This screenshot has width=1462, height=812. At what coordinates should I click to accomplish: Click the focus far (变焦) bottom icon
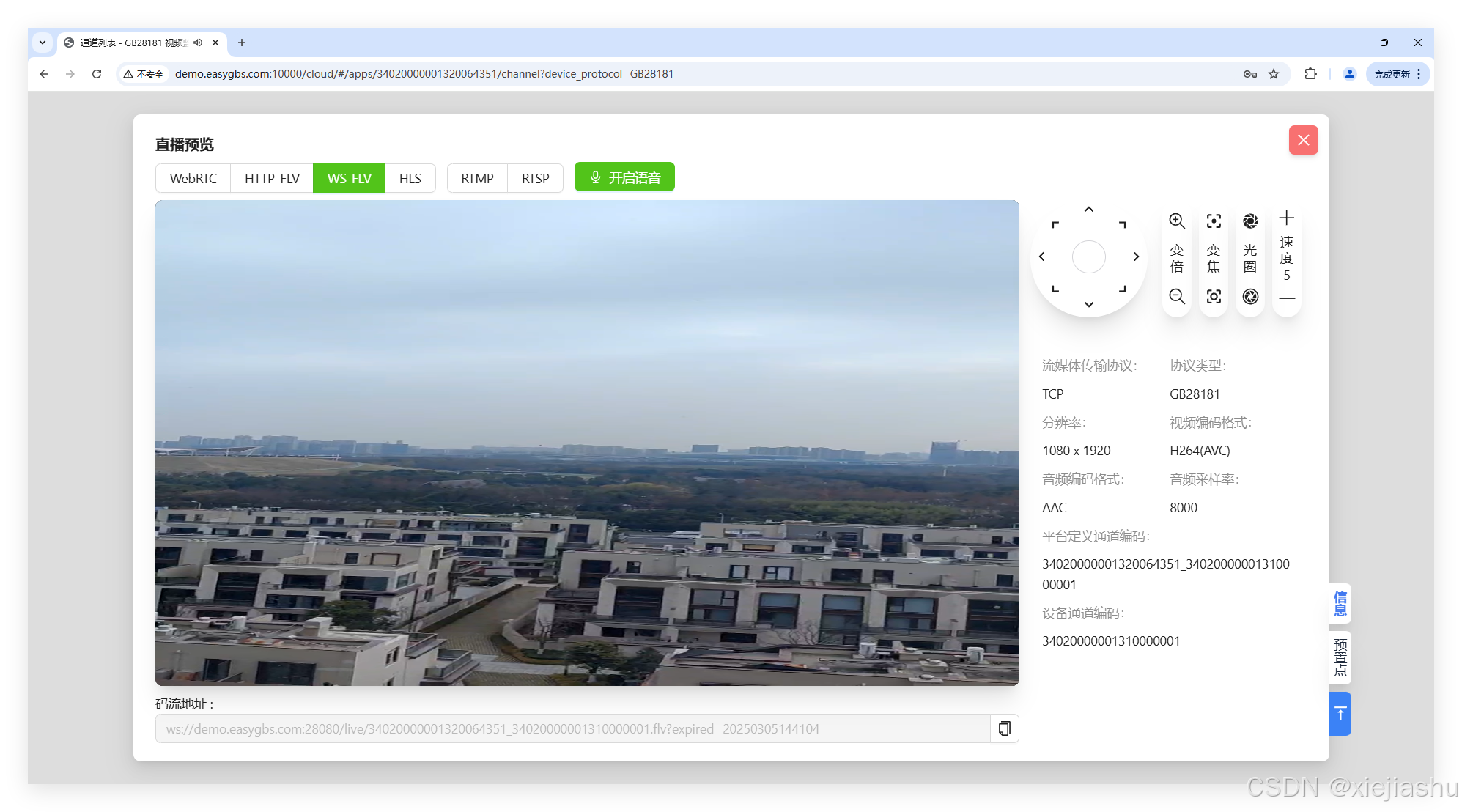point(1214,296)
